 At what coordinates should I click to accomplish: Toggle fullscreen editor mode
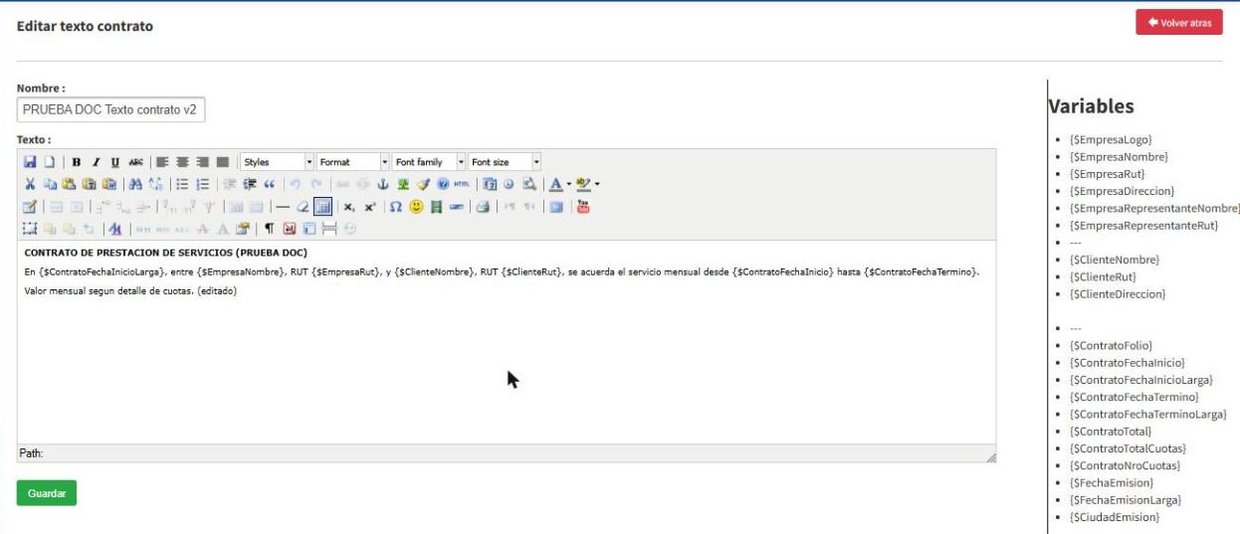point(556,207)
